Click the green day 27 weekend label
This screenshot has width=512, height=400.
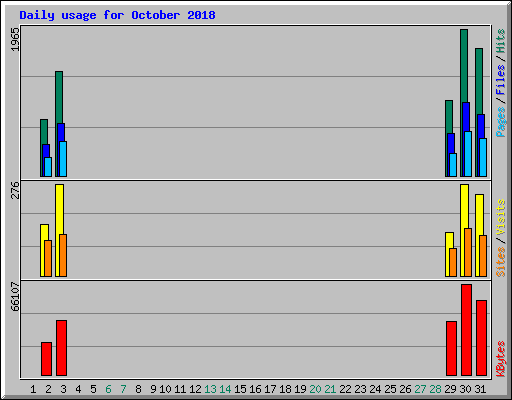(x=420, y=389)
